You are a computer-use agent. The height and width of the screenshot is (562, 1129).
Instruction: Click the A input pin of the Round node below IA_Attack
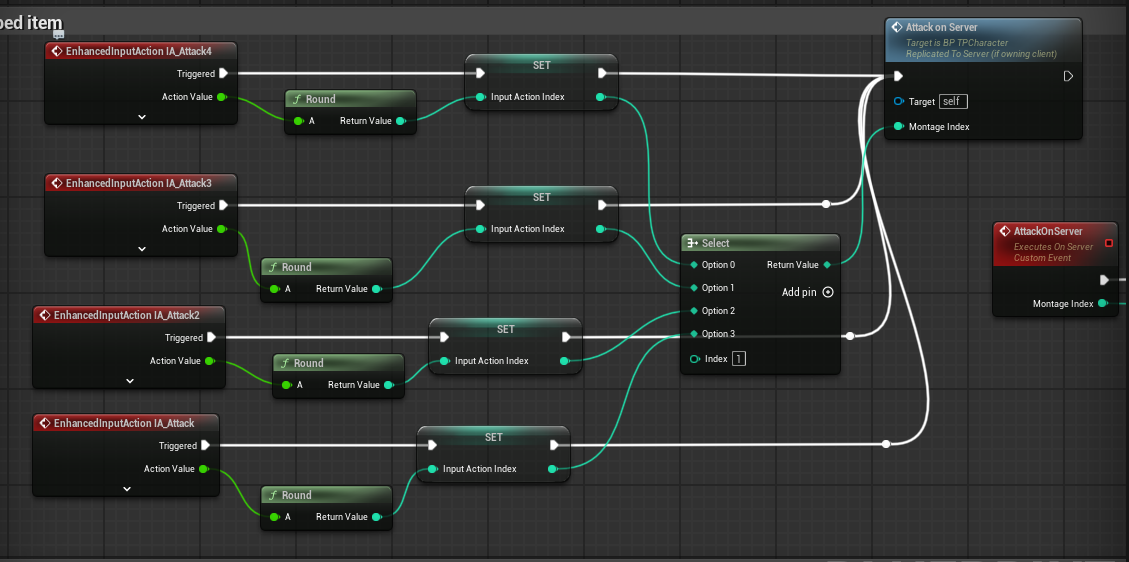tap(274, 517)
